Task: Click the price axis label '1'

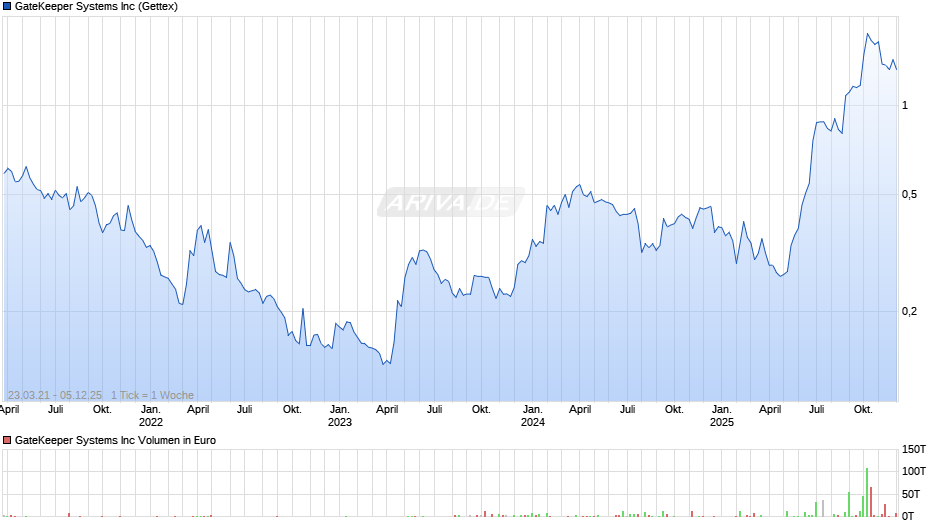Action: coord(905,106)
